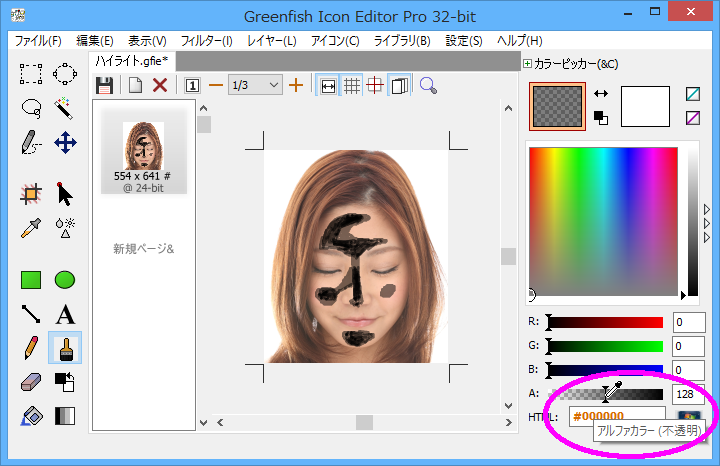The width and height of the screenshot is (720, 466).
Task: Activate the Eyedropper color picker tool
Action: 31,227
